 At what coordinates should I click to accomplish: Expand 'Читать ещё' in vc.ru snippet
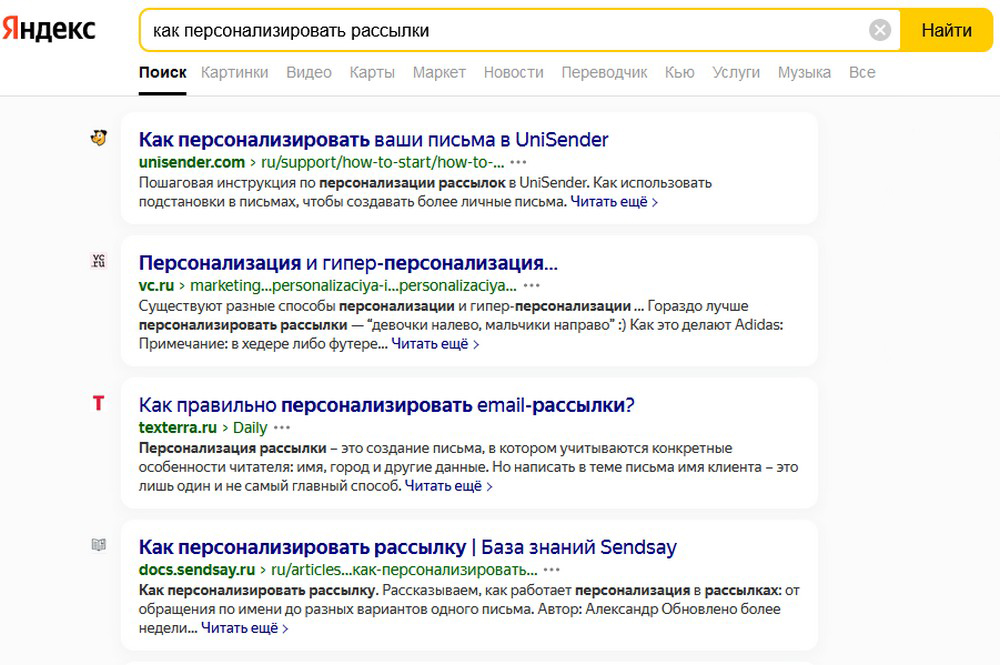pyautogui.click(x=435, y=344)
